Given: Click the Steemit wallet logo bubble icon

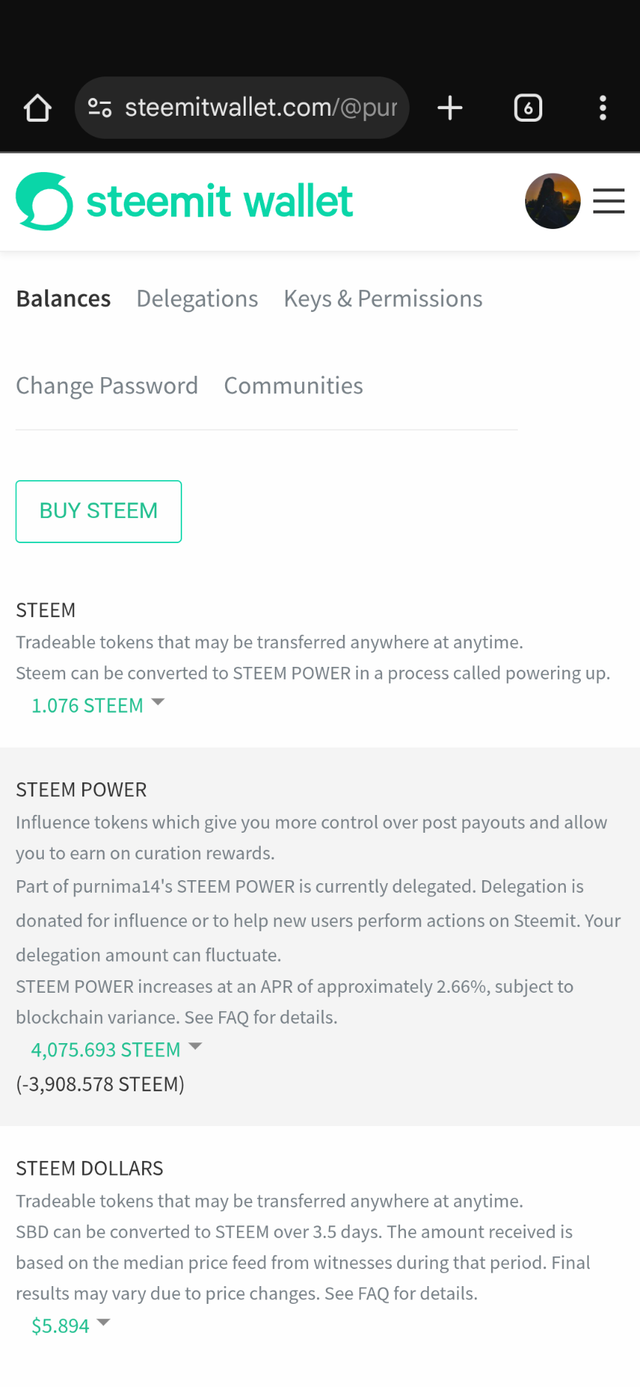Looking at the screenshot, I should (44, 201).
